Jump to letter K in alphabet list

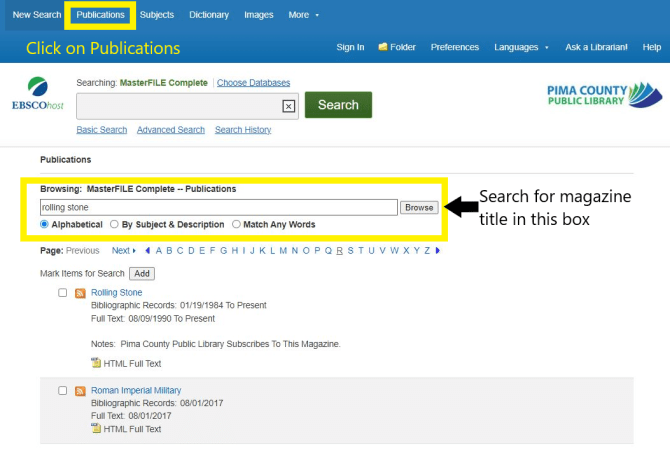262,250
